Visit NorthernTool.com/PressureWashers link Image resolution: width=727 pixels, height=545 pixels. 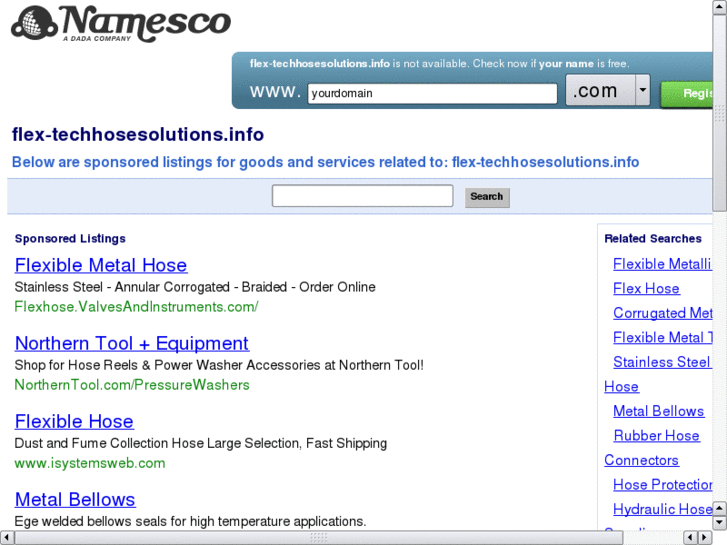click(x=132, y=385)
